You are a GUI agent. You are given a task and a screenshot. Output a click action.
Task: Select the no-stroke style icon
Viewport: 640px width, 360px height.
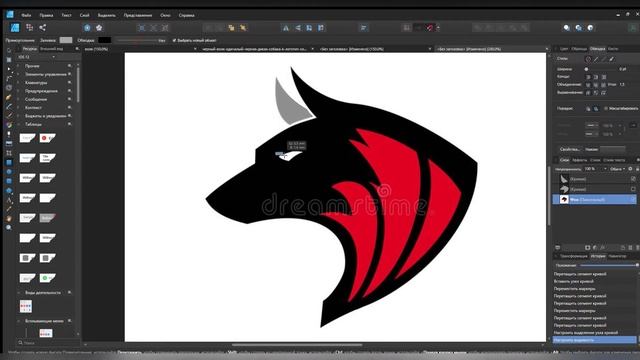(x=588, y=59)
